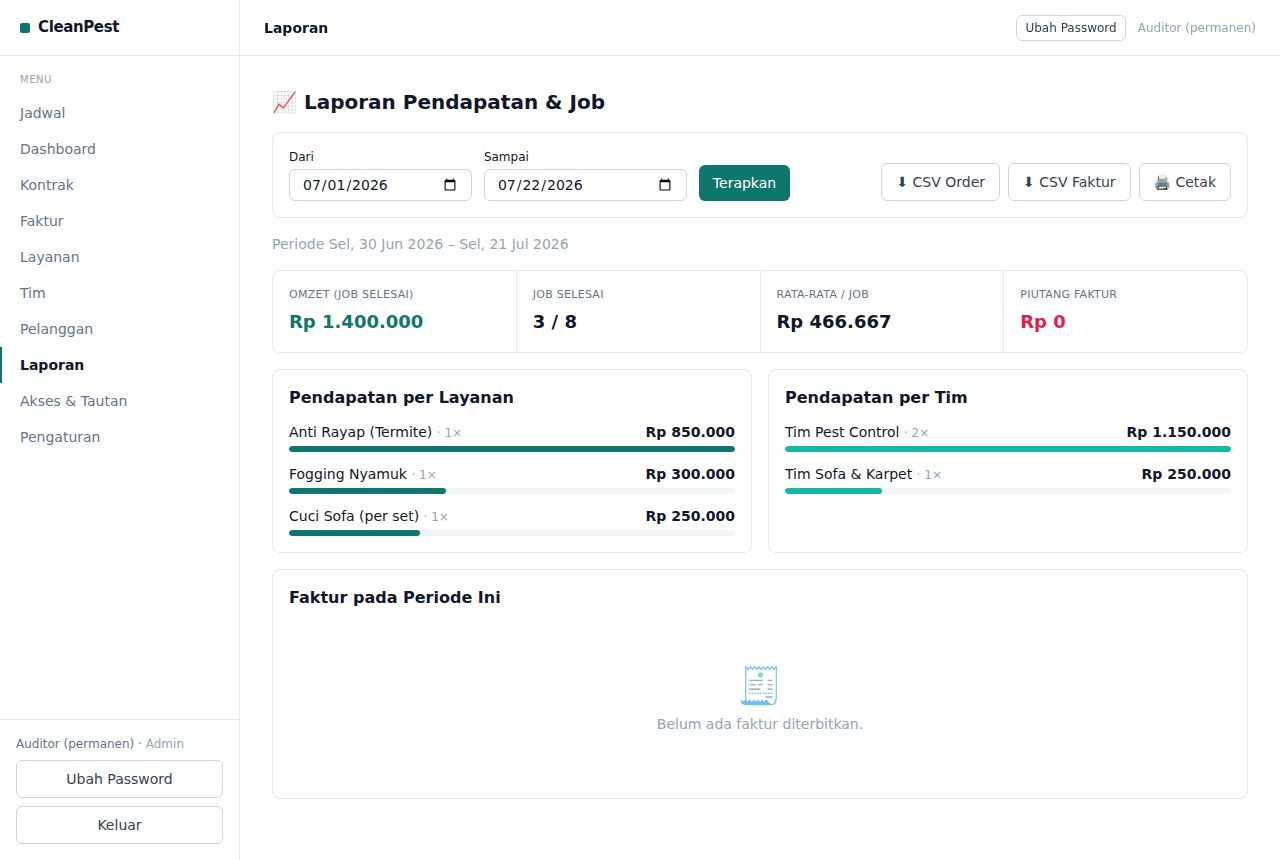Click the CleanPest logo square
Screen dimensions: 1280x860
click(x=25, y=28)
